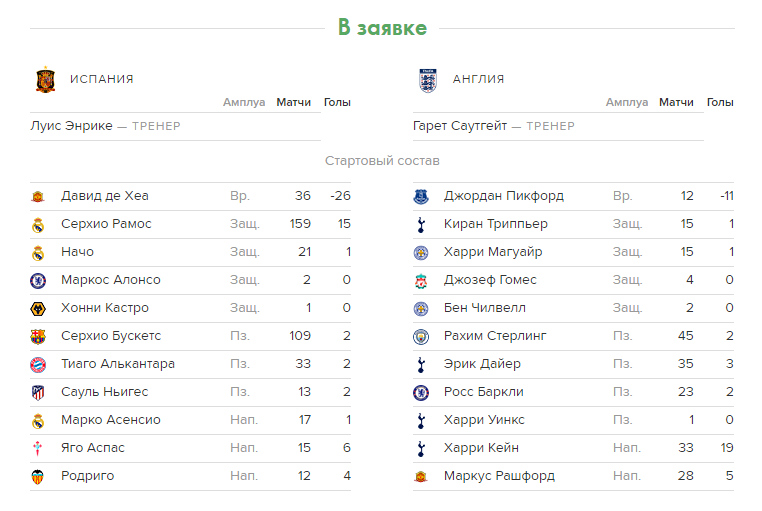762x511 pixels.
Task: Click the Valencia badge beside Родриго
Action: click(x=38, y=477)
